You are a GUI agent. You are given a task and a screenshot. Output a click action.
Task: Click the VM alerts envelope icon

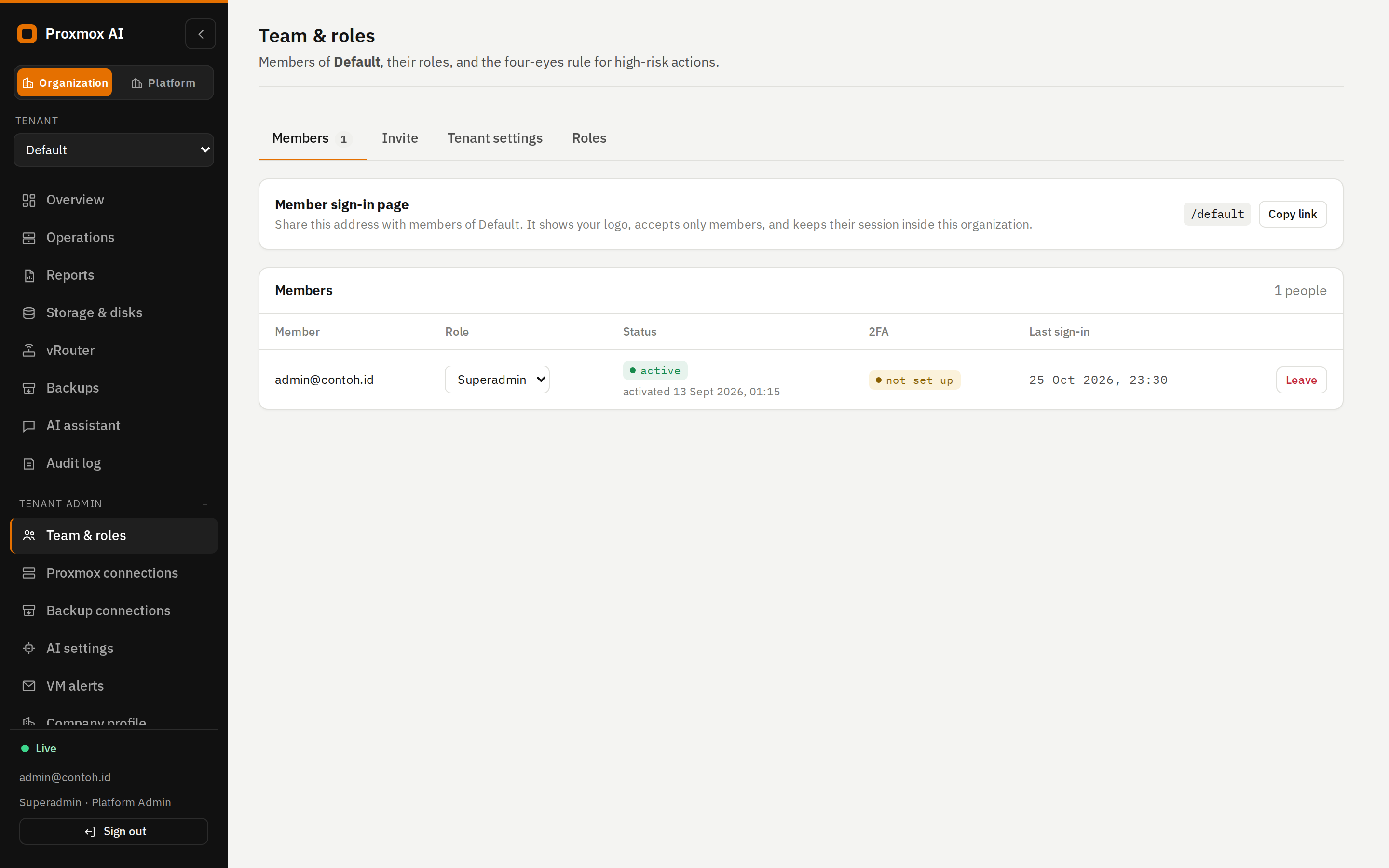coord(29,685)
